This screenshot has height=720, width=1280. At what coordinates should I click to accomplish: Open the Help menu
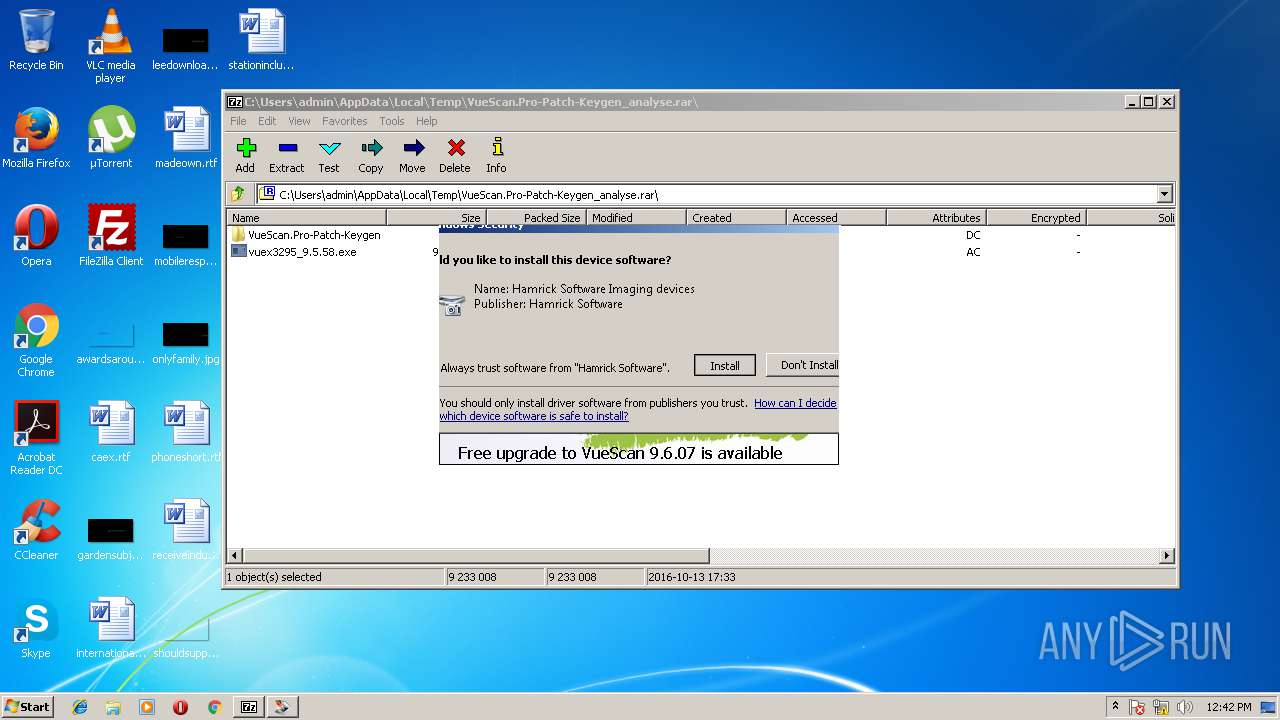(427, 121)
